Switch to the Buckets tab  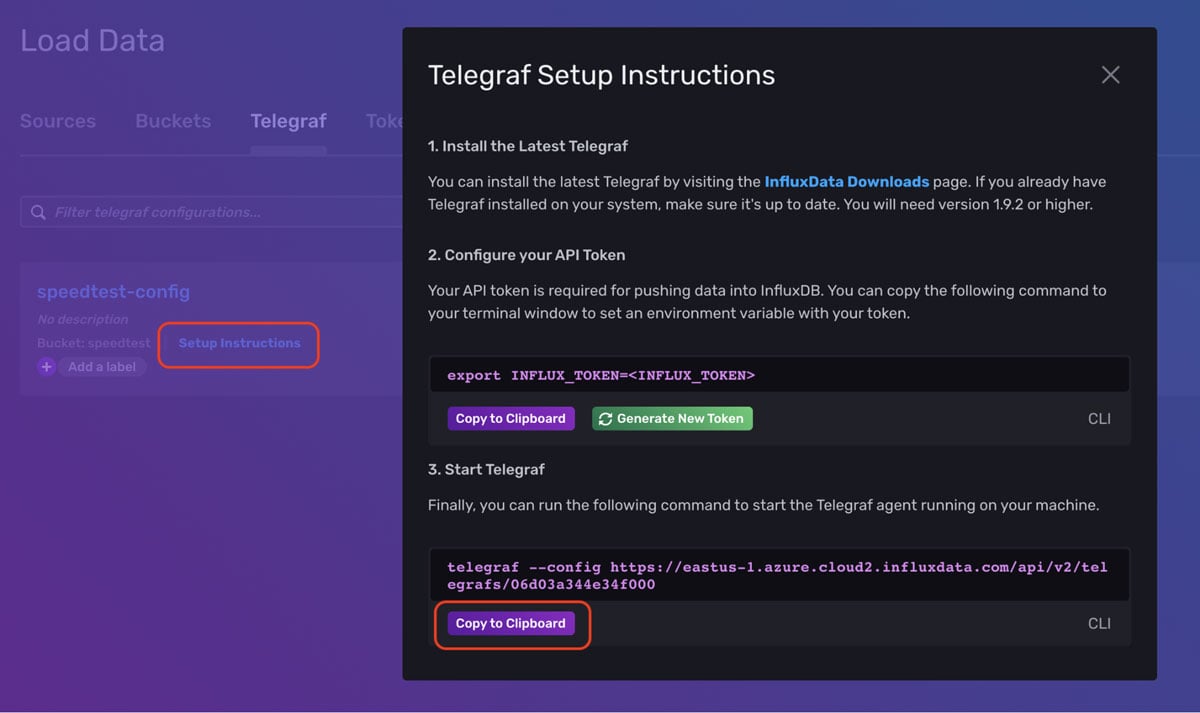point(172,120)
